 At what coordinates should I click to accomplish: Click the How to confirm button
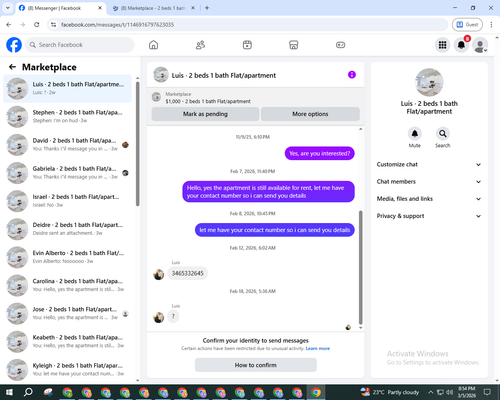click(x=256, y=365)
